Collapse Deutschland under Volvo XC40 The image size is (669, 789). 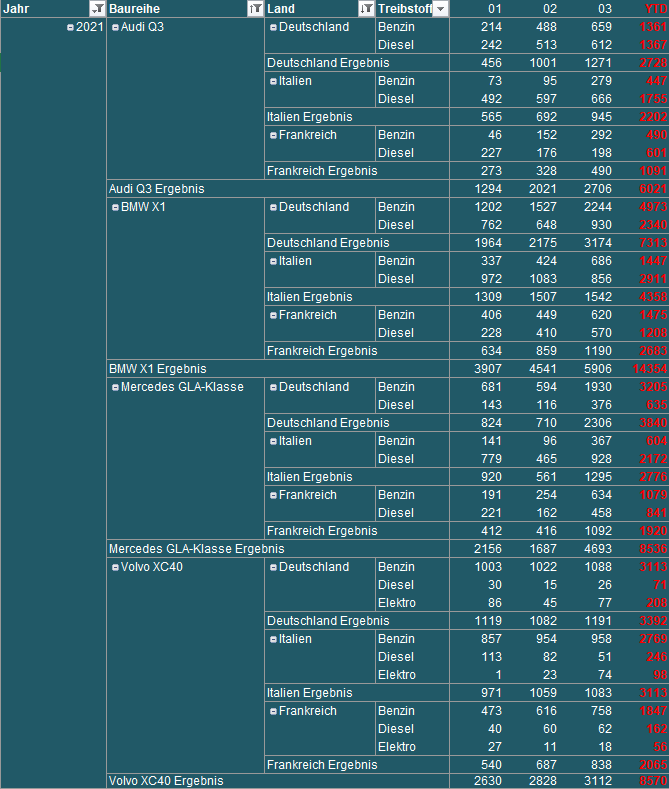pyautogui.click(x=273, y=568)
